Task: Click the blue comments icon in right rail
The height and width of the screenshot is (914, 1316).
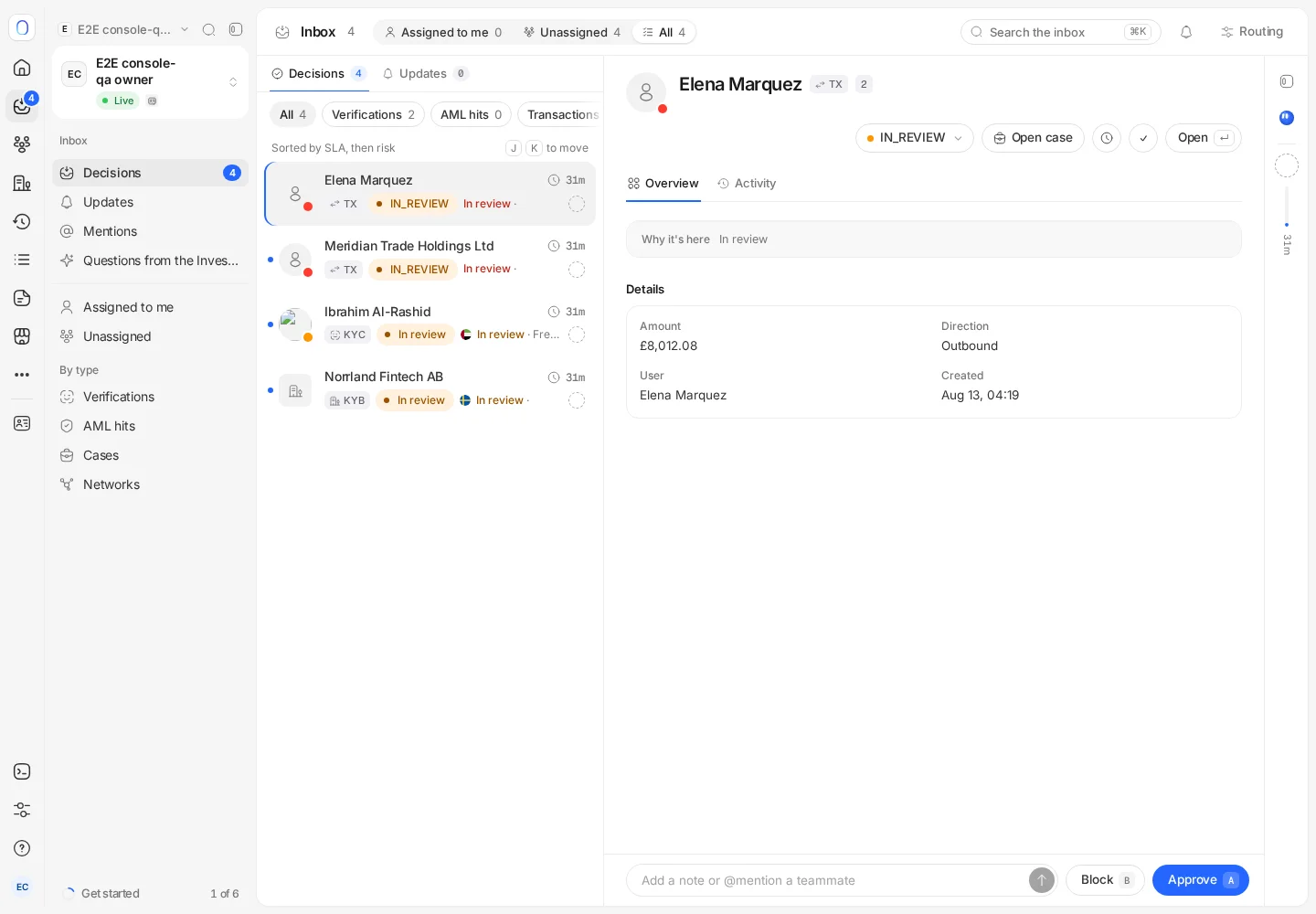Action: 1287,117
